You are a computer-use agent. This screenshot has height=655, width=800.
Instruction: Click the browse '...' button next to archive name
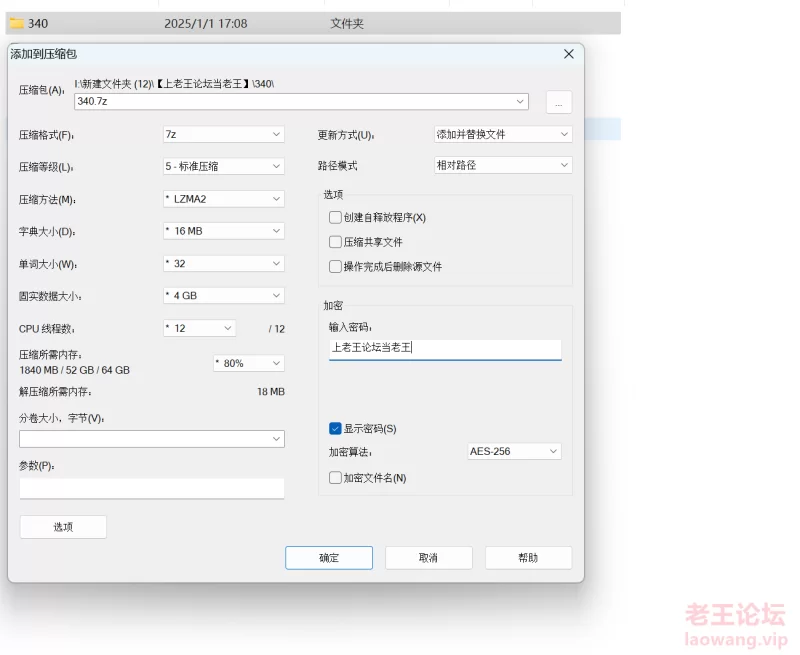tap(559, 102)
